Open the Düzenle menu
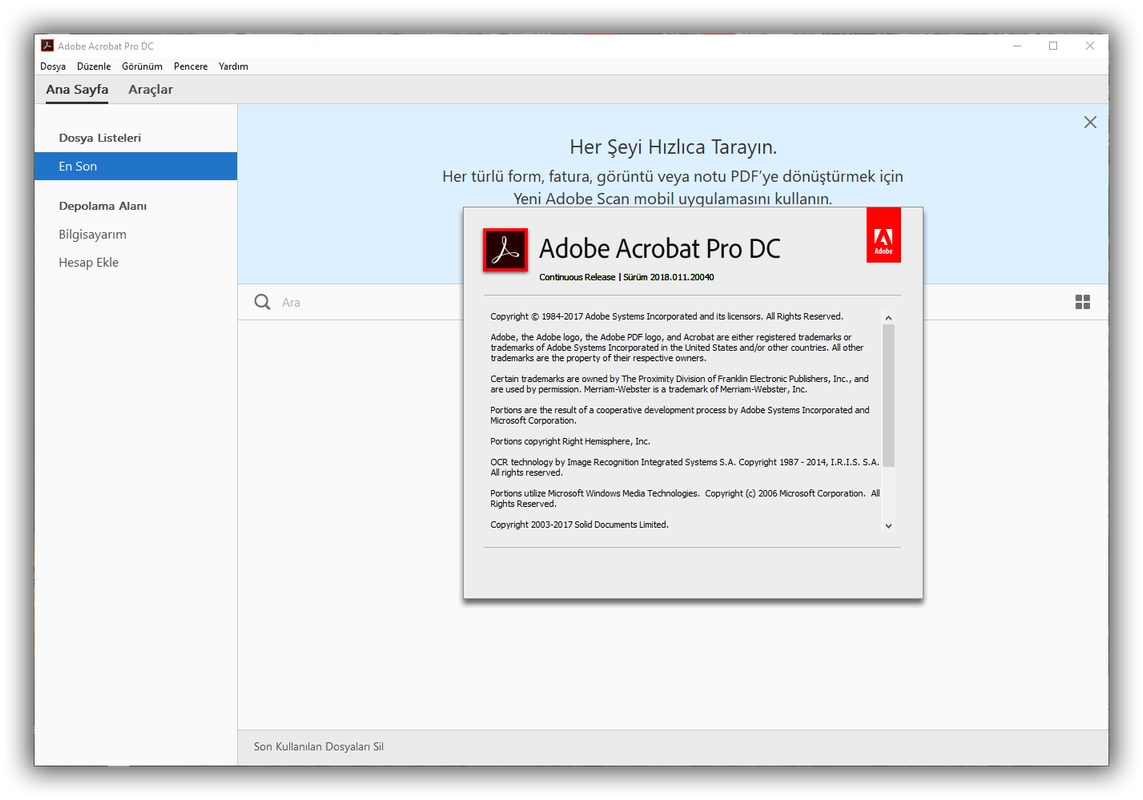Viewport: 1143px width, 800px height. (94, 66)
